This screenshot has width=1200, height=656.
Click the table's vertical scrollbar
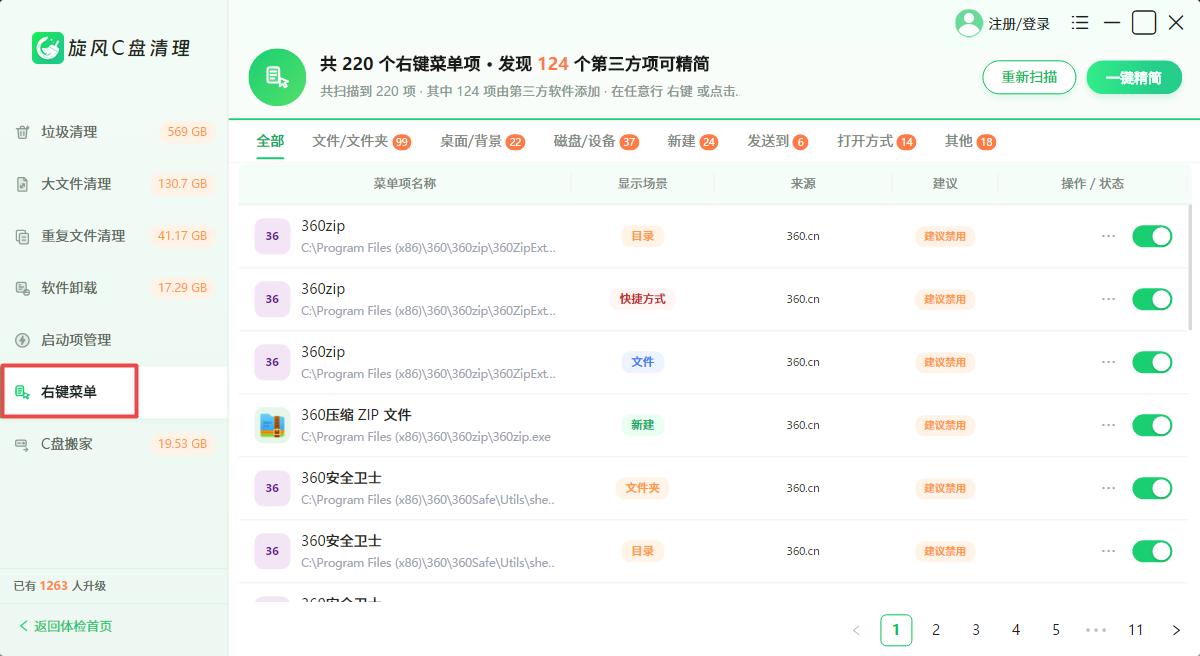click(1189, 266)
